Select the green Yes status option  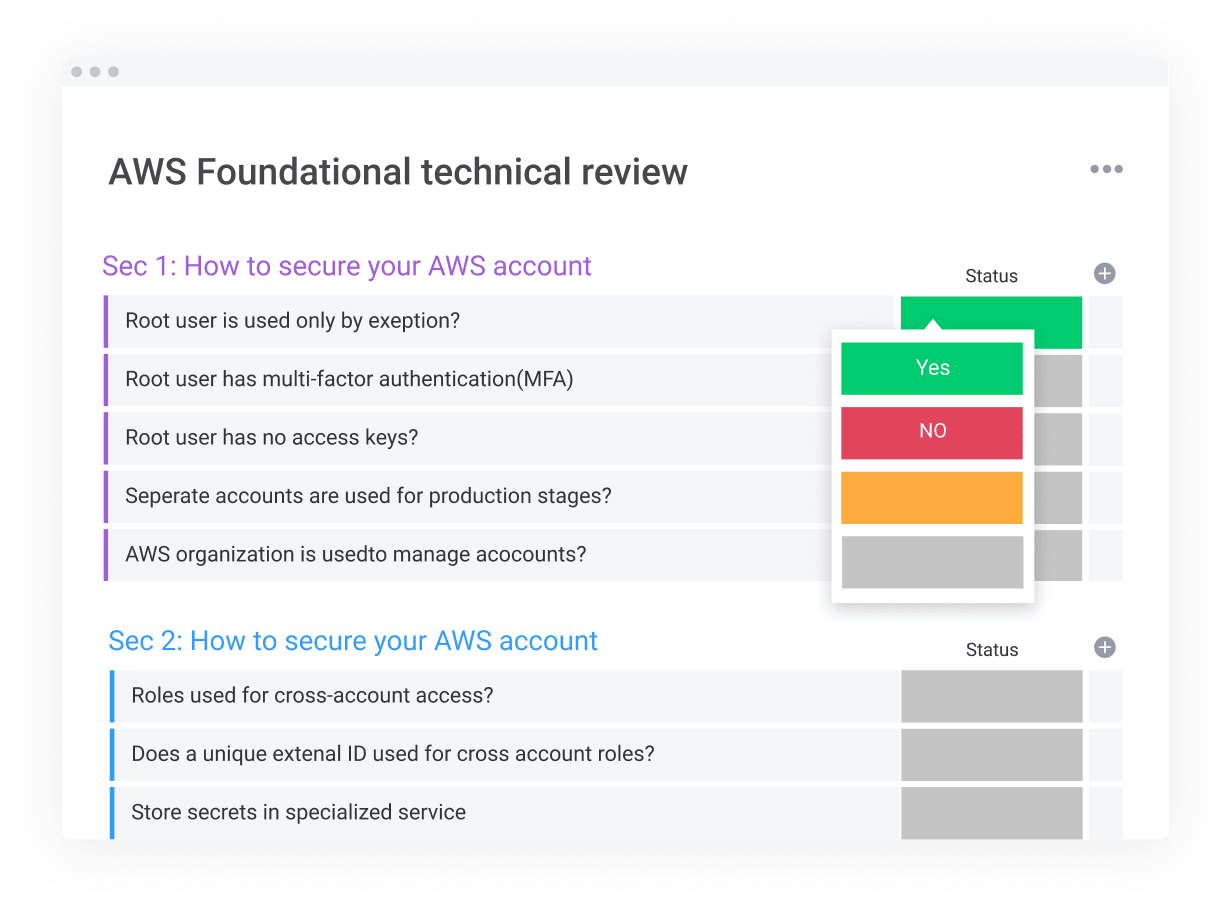(931, 368)
